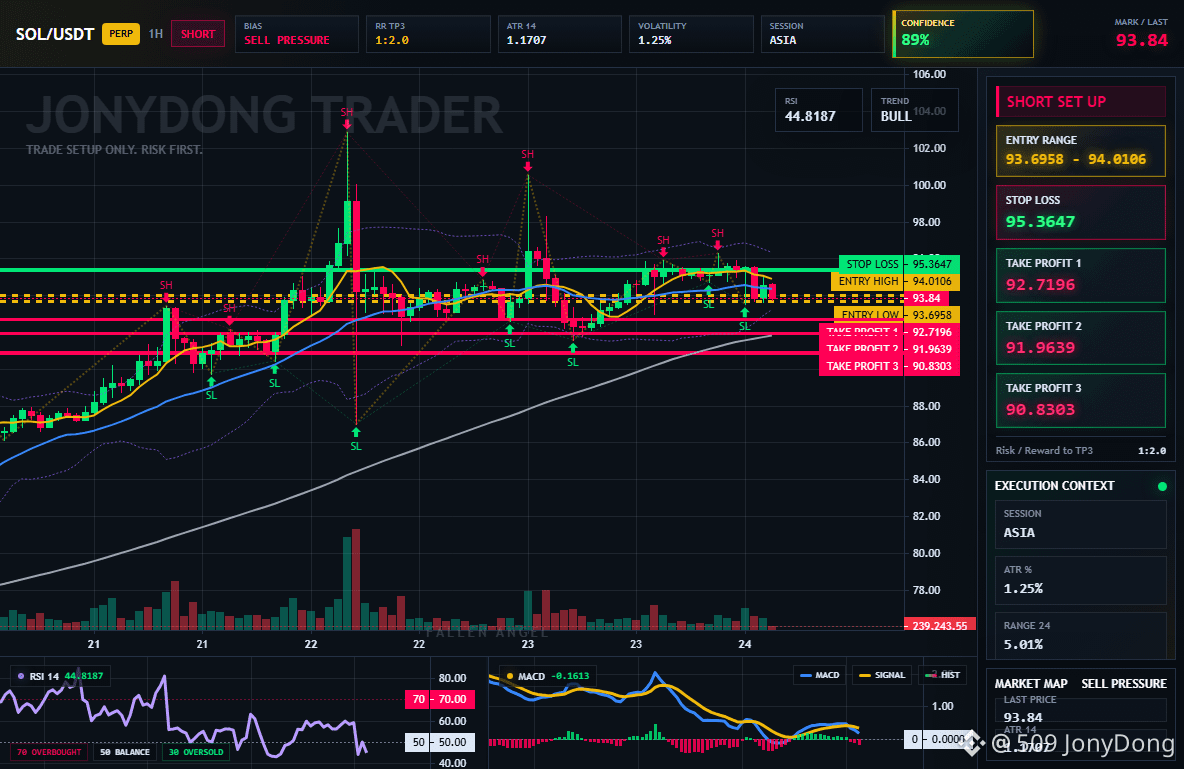Click the Last Price 93.84 field
Screen dimensions: 1184x769
[1081, 709]
